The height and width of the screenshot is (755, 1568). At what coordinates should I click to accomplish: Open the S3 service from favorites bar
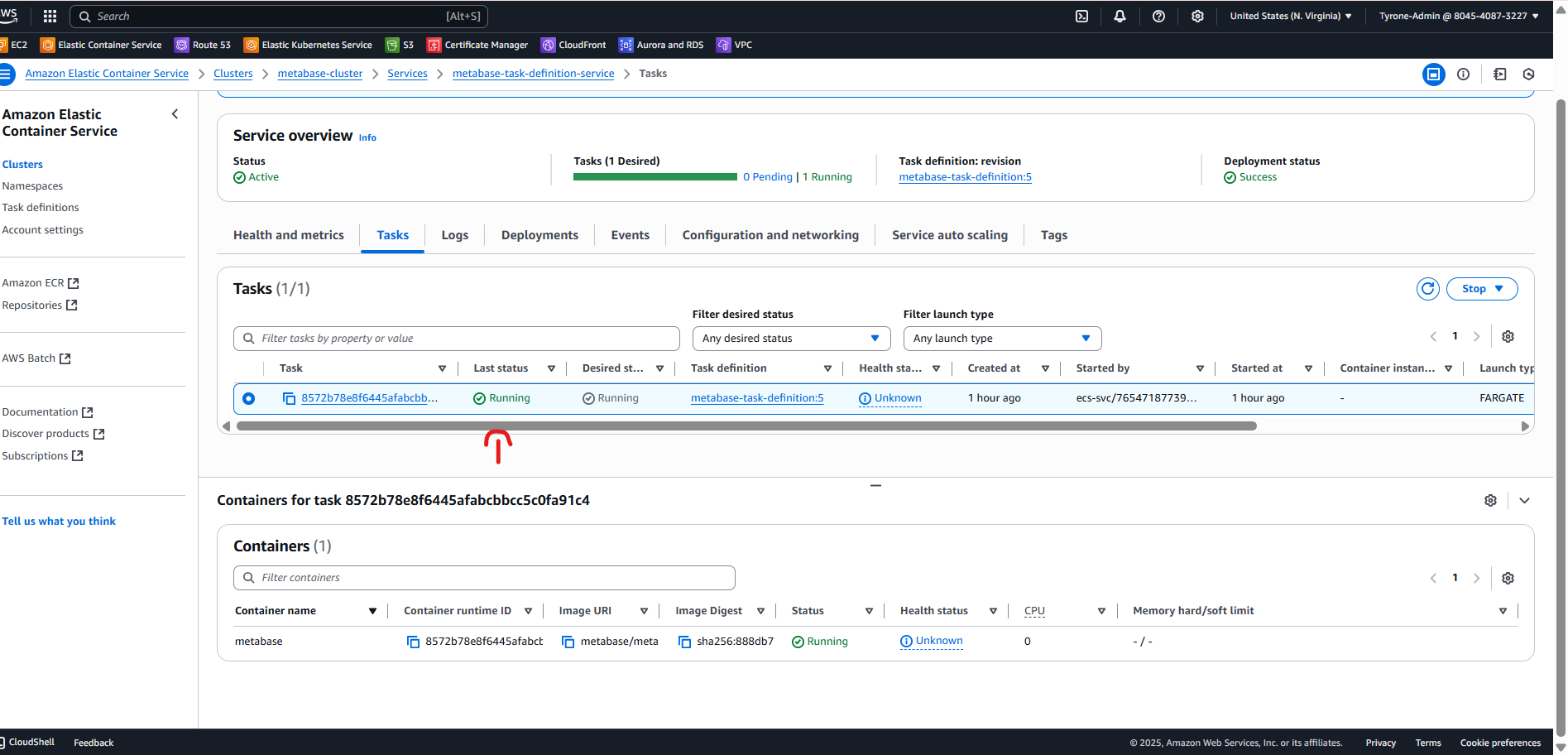(400, 45)
